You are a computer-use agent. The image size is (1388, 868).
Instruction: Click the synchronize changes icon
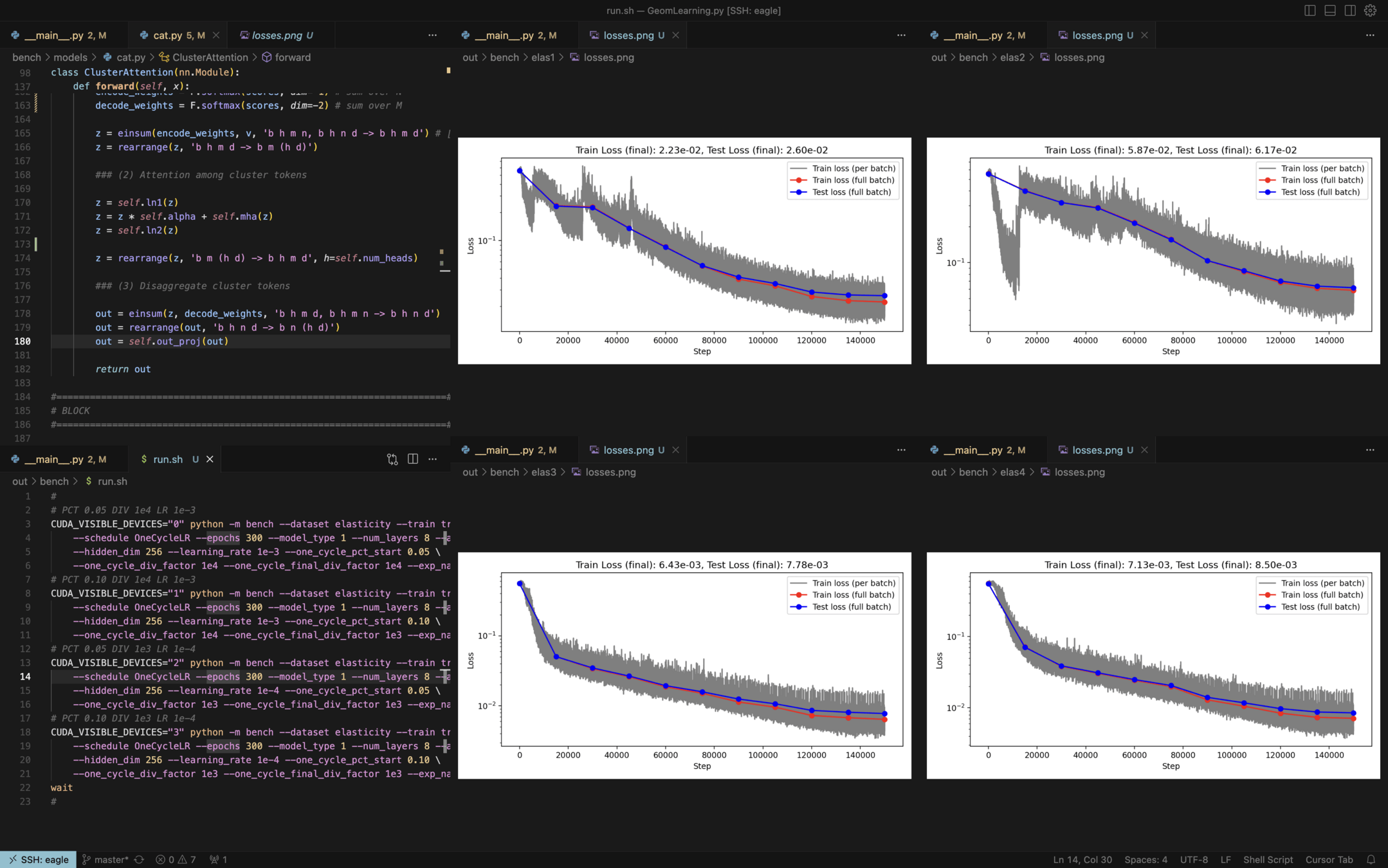[139, 860]
